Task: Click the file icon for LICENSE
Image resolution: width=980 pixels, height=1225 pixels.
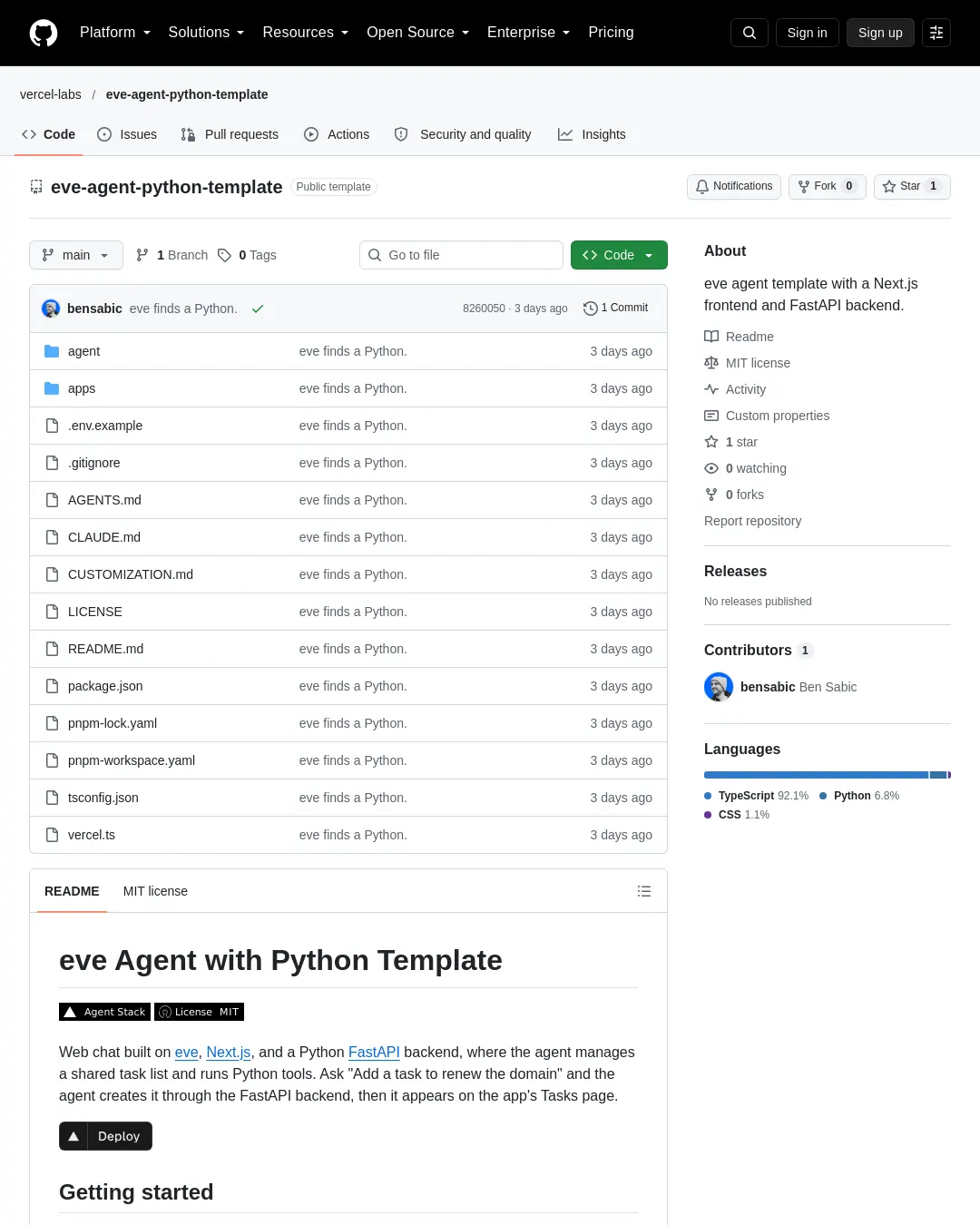Action: [x=52, y=612]
